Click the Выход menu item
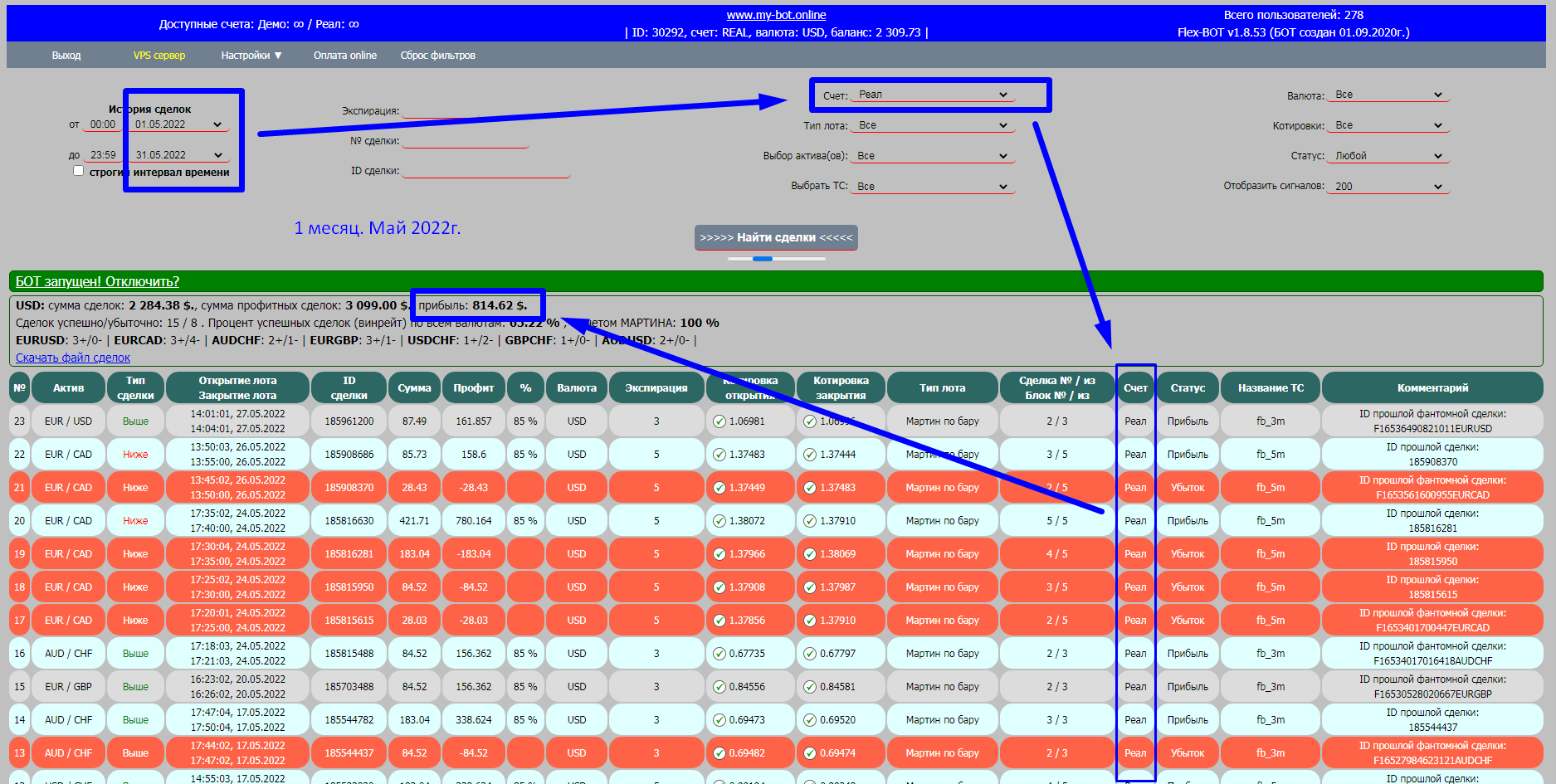The height and width of the screenshot is (784, 1556). [66, 56]
